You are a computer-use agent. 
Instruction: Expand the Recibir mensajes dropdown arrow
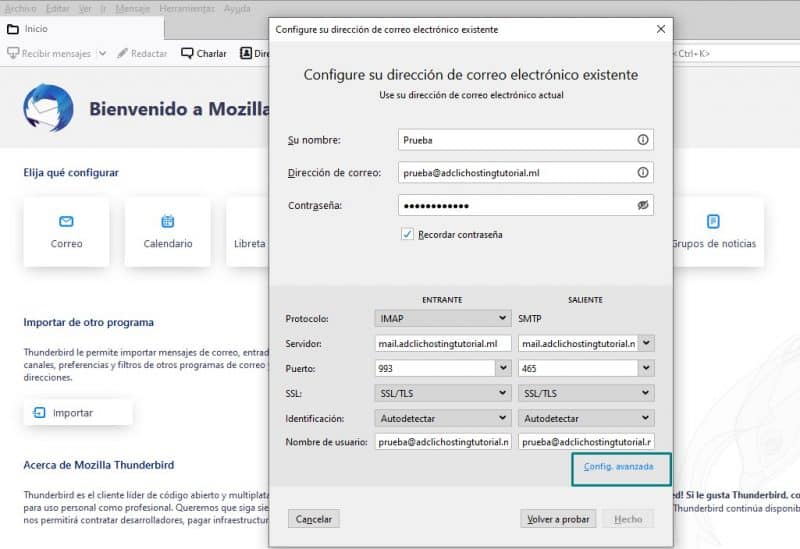click(x=103, y=53)
